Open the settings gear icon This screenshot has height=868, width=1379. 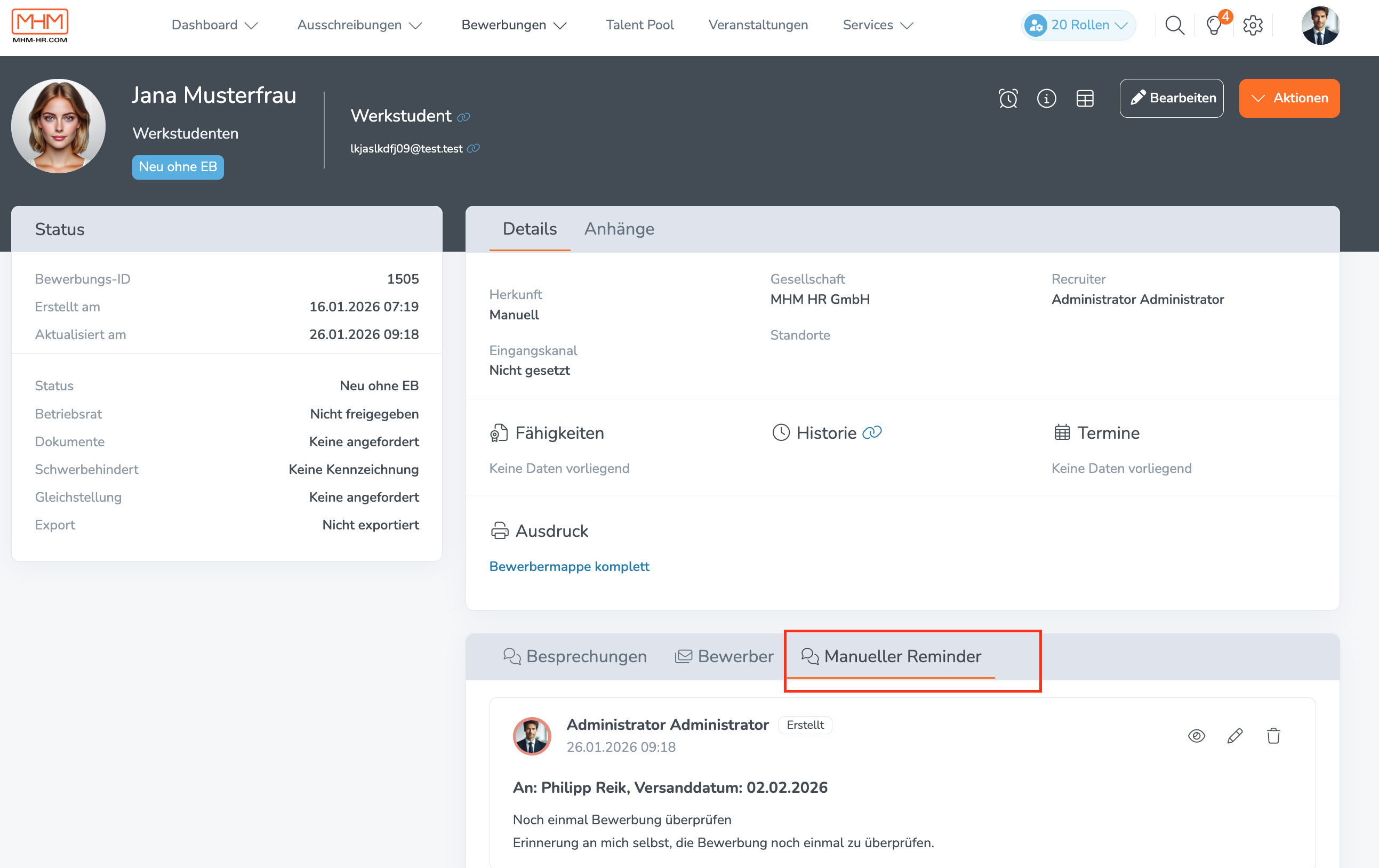pyautogui.click(x=1253, y=25)
